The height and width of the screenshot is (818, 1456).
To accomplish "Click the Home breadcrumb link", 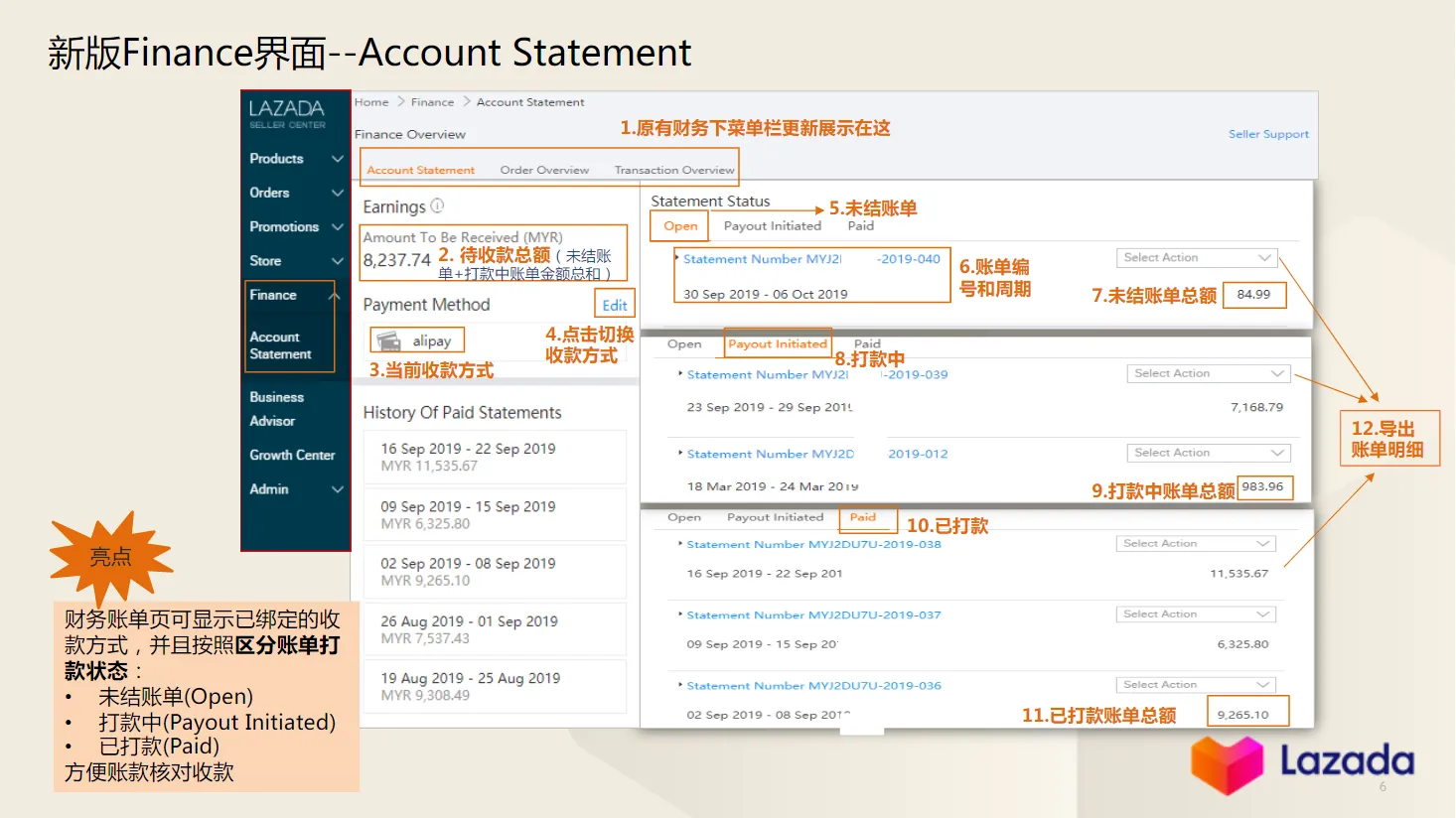I will coord(371,102).
